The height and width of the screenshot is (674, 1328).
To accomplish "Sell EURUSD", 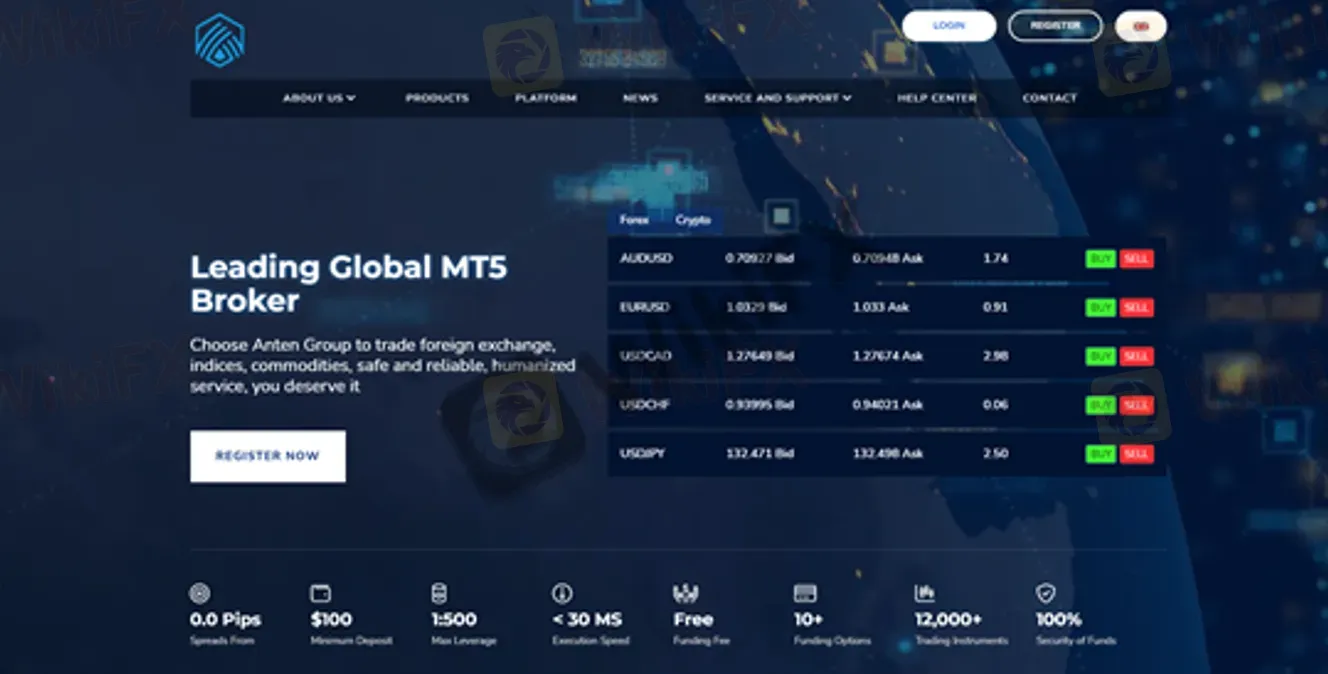I will pyautogui.click(x=1137, y=308).
